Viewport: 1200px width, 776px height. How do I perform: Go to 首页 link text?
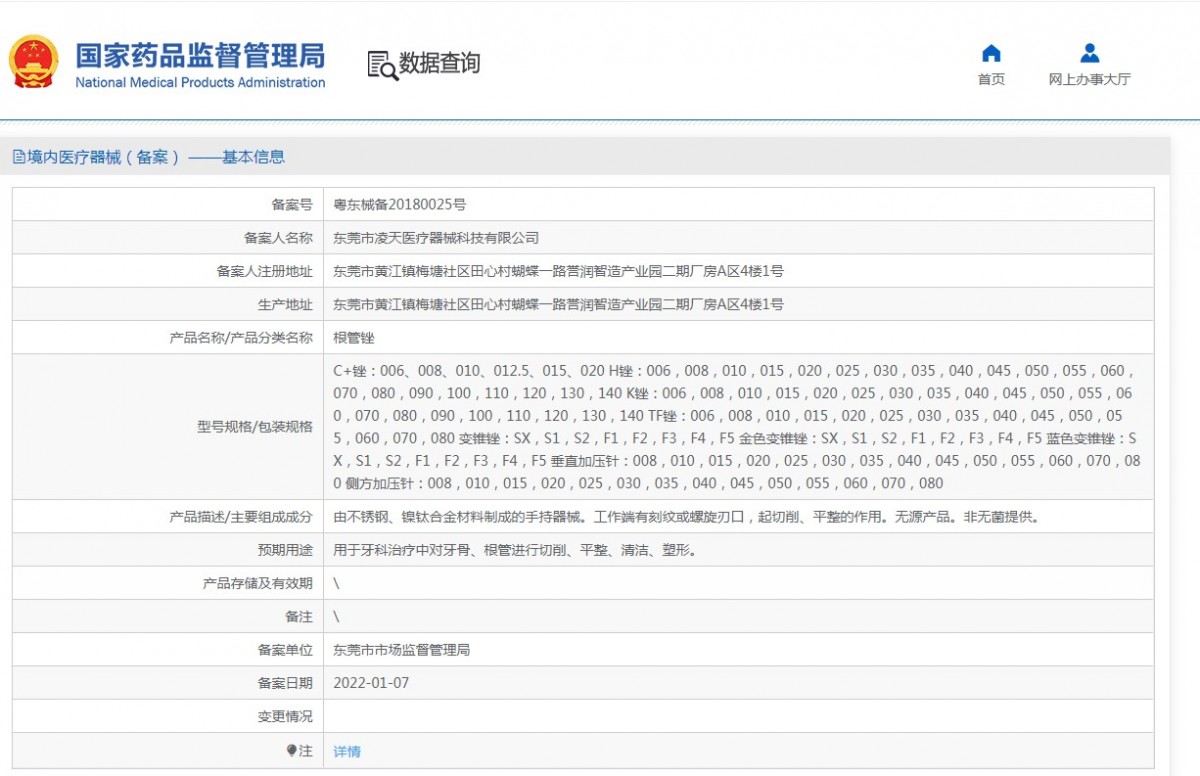click(991, 80)
